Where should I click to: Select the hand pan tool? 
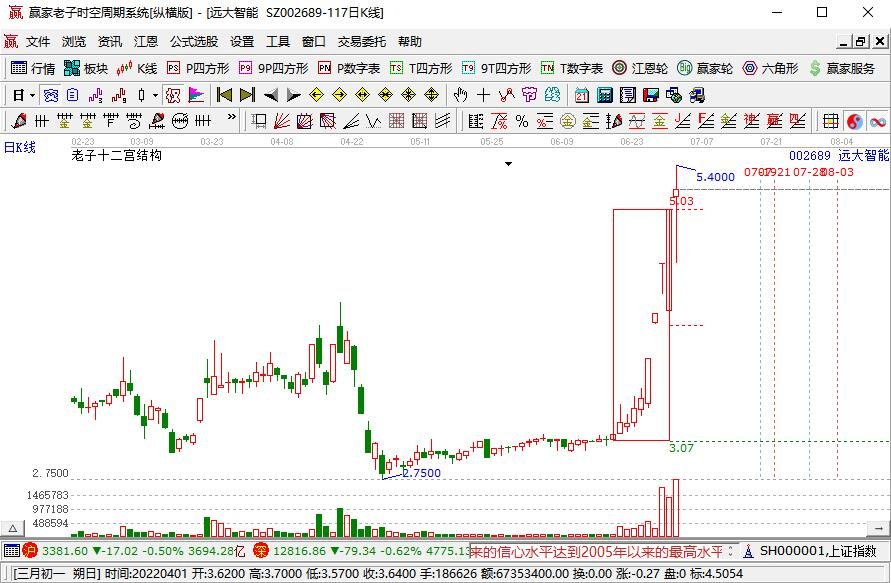point(460,95)
